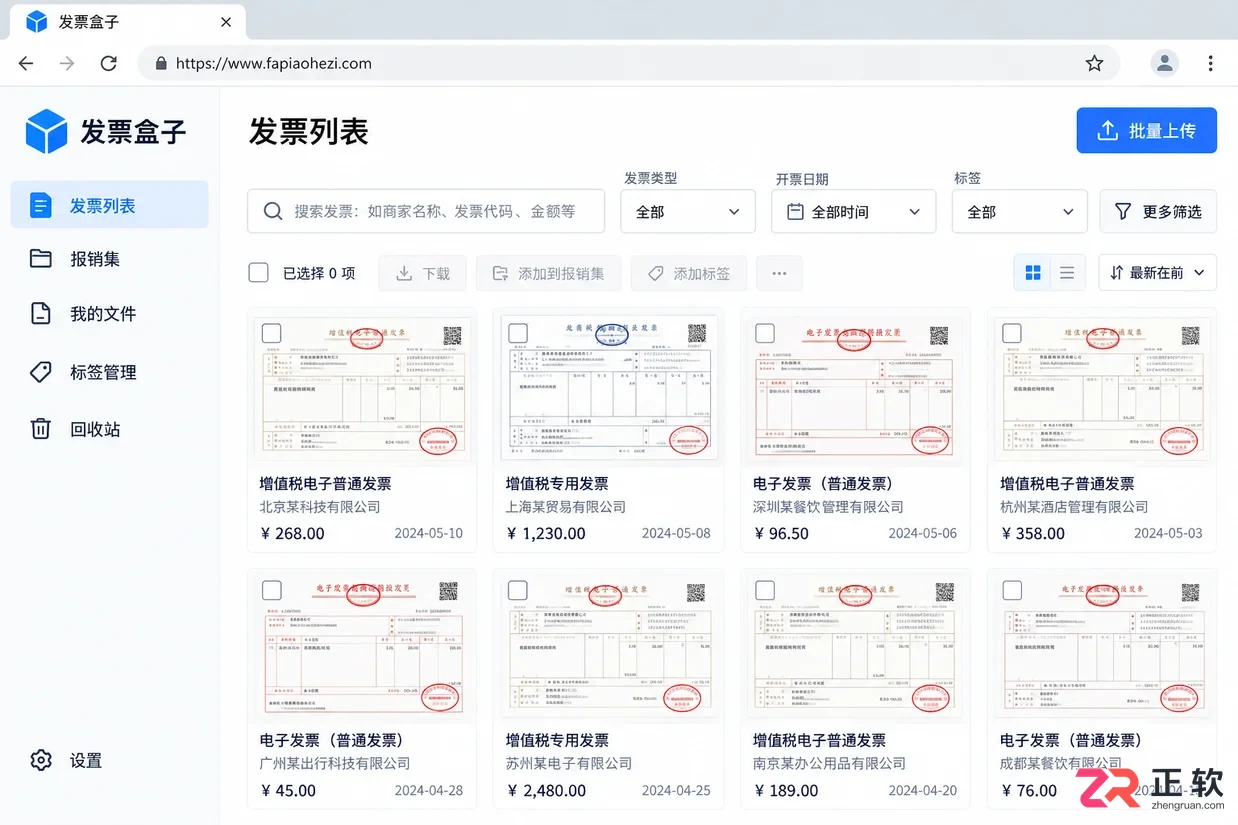Click the search box for invoices
This screenshot has width=1238, height=825.
pyautogui.click(x=426, y=211)
